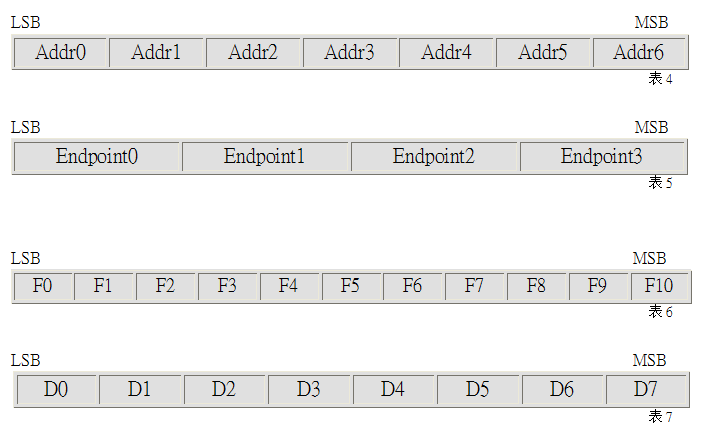Viewport: 708px width, 438px height.
Task: Select the Addr3 table cell
Action: click(350, 52)
